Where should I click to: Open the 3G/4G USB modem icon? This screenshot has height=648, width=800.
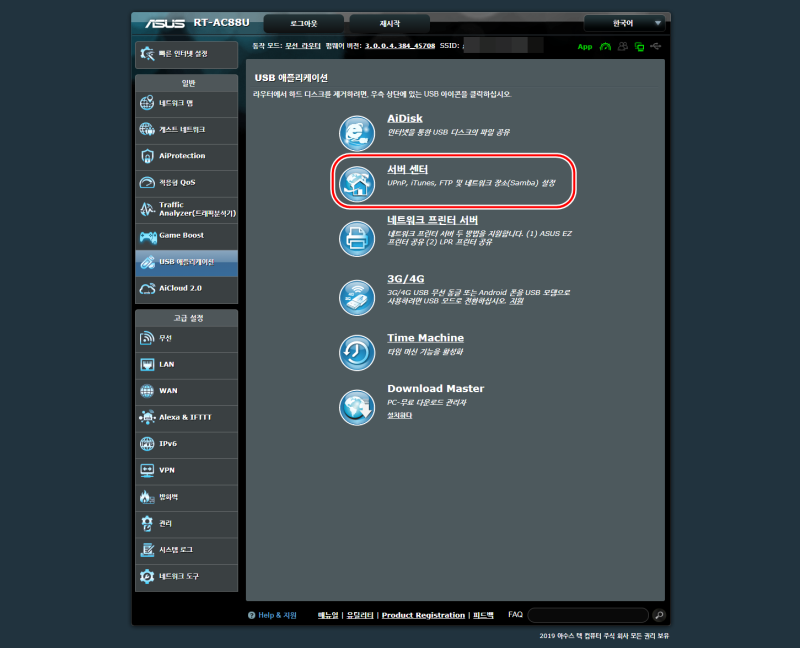pyautogui.click(x=357, y=297)
